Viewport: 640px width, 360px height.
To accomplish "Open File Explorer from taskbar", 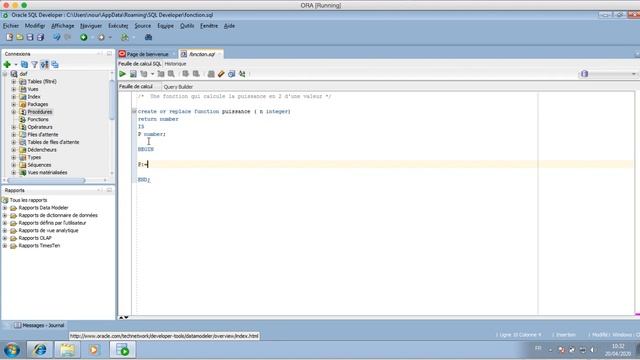I will 67,350.
